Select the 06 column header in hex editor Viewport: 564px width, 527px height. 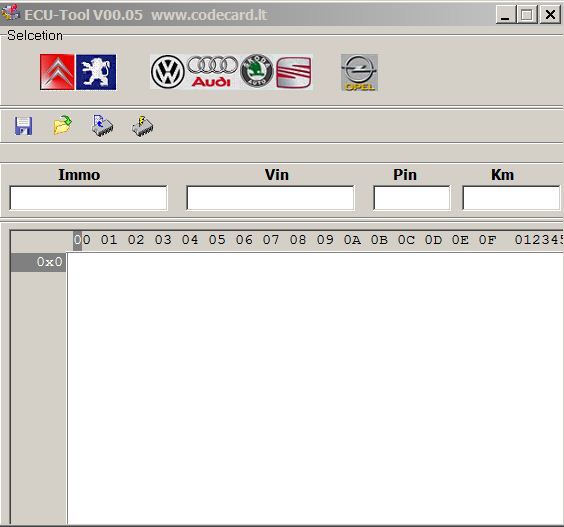point(244,240)
